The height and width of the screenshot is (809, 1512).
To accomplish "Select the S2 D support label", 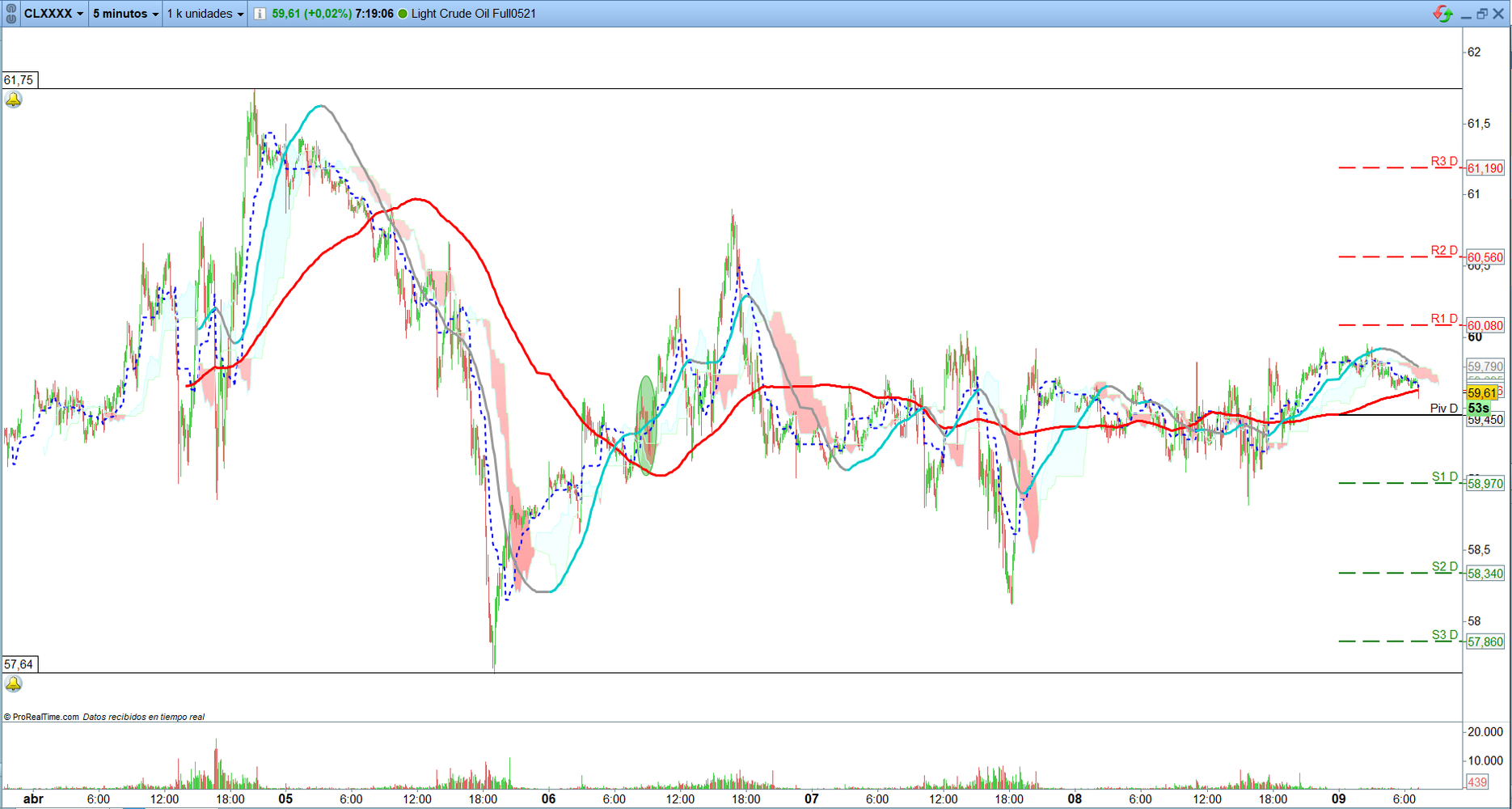I will click(1445, 566).
